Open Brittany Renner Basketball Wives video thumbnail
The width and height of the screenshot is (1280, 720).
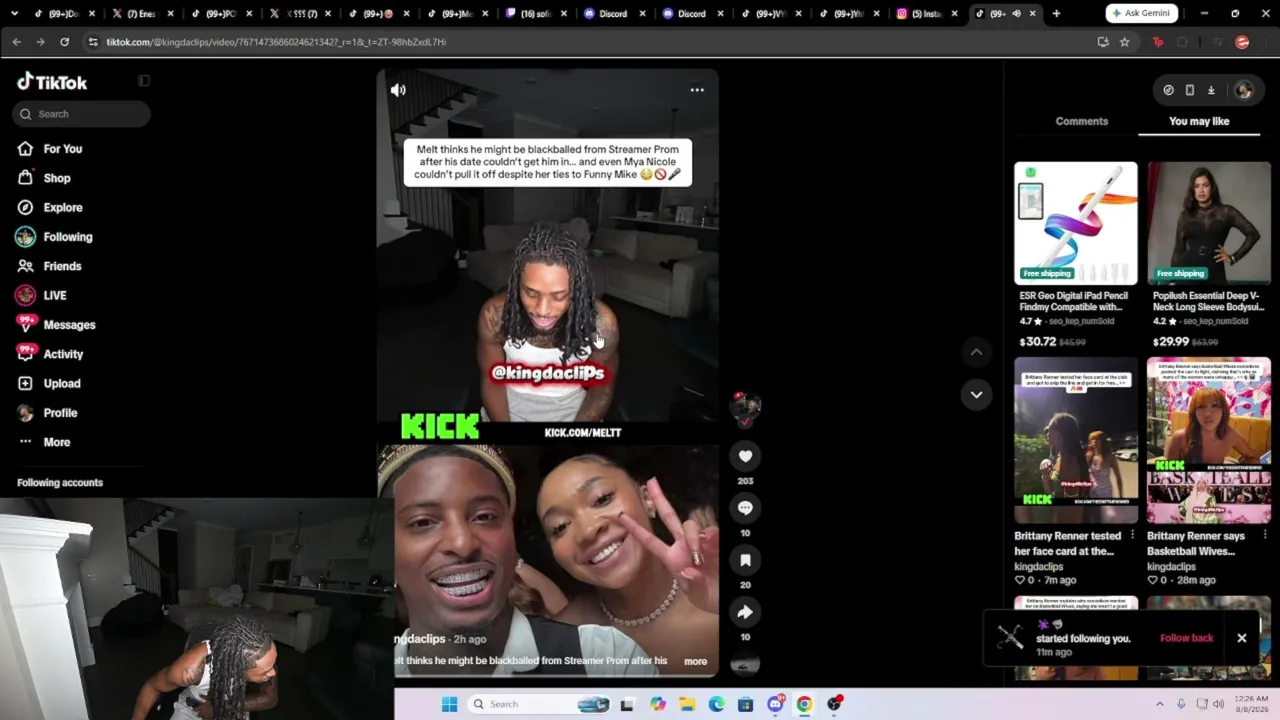click(x=1209, y=441)
